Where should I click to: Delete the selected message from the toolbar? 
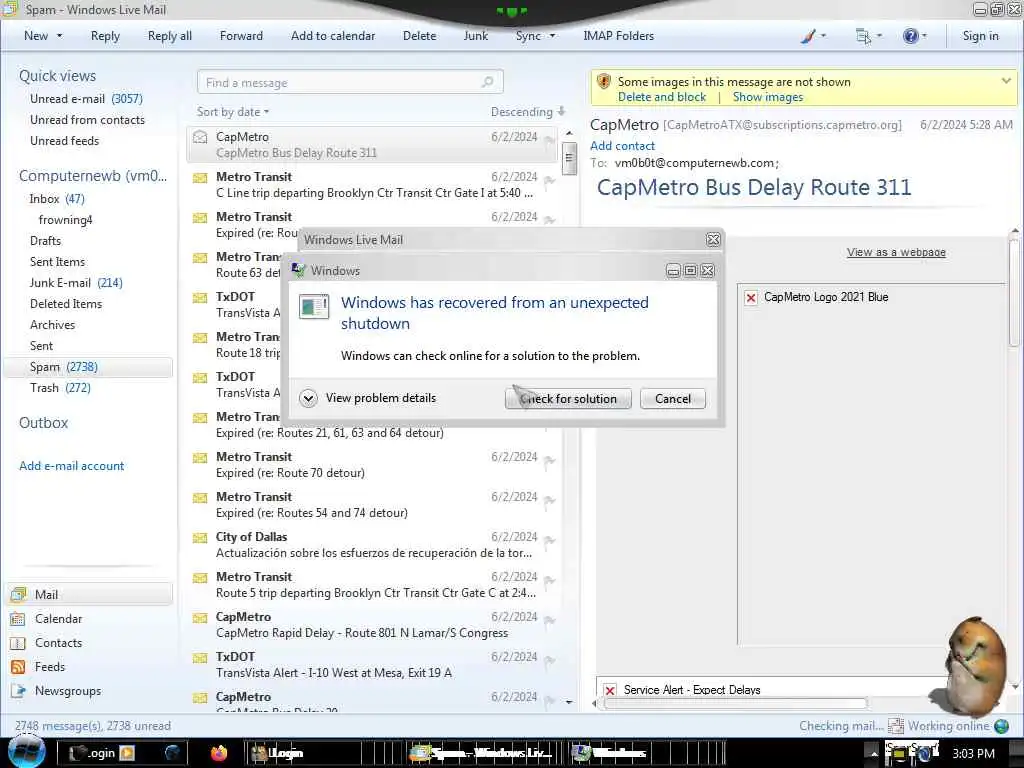coord(419,36)
